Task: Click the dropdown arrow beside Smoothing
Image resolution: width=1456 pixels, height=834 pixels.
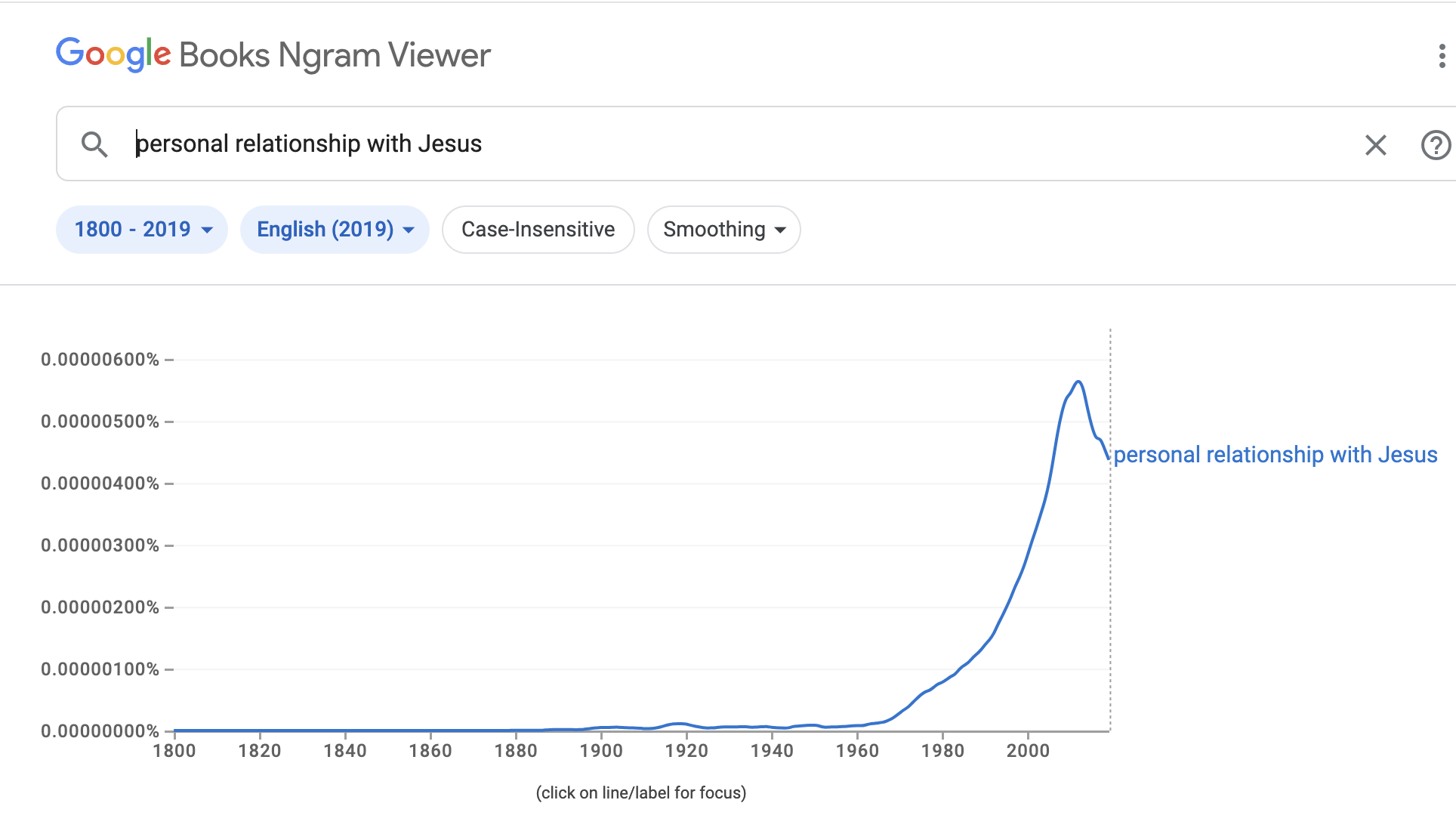Action: point(781,230)
